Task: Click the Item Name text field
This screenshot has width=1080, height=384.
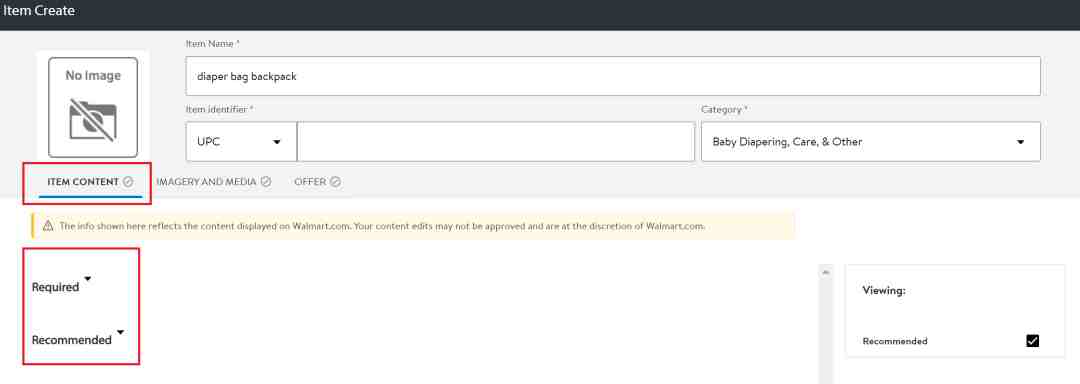Action: [x=613, y=76]
